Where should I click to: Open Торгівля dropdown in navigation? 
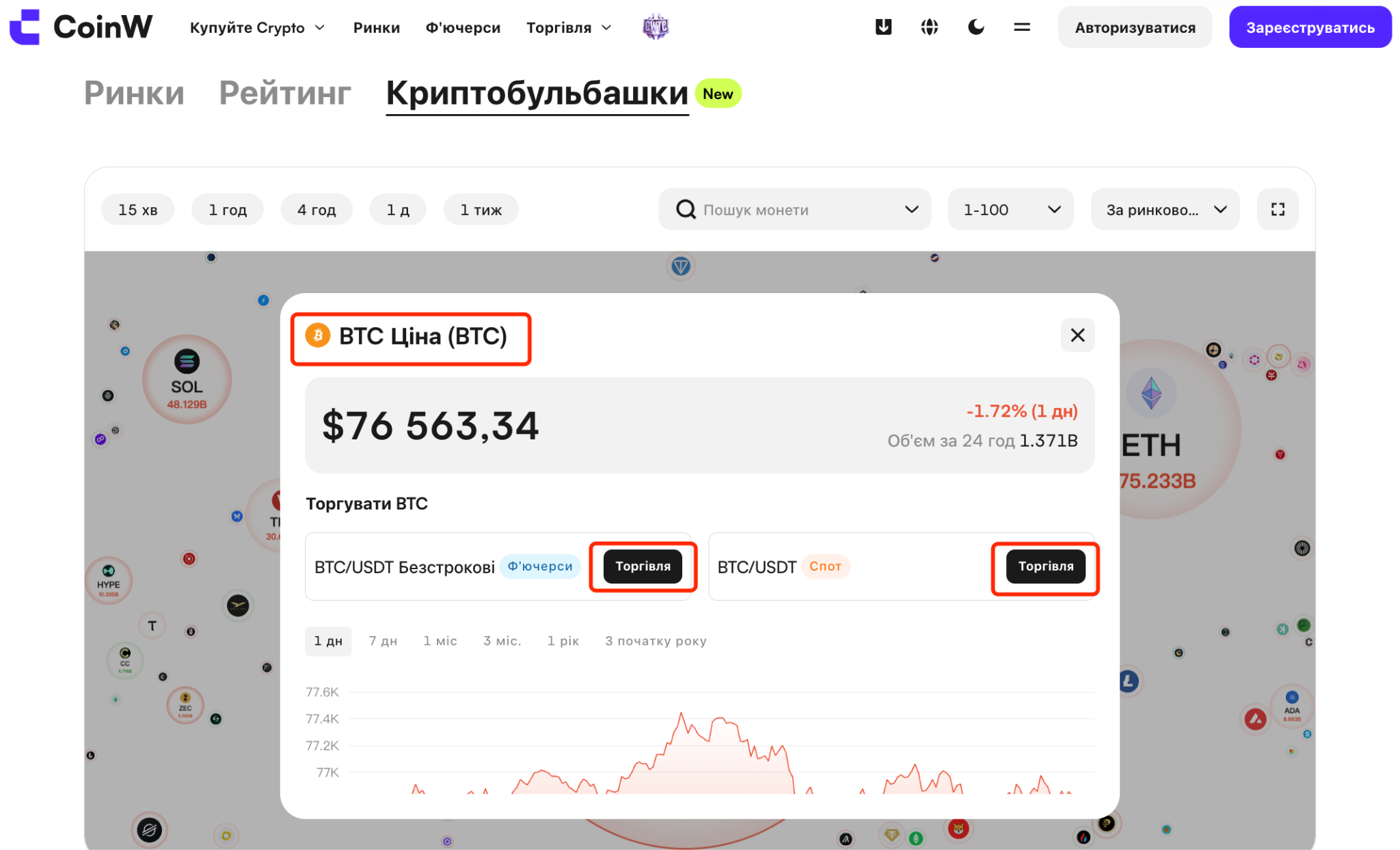click(x=568, y=27)
